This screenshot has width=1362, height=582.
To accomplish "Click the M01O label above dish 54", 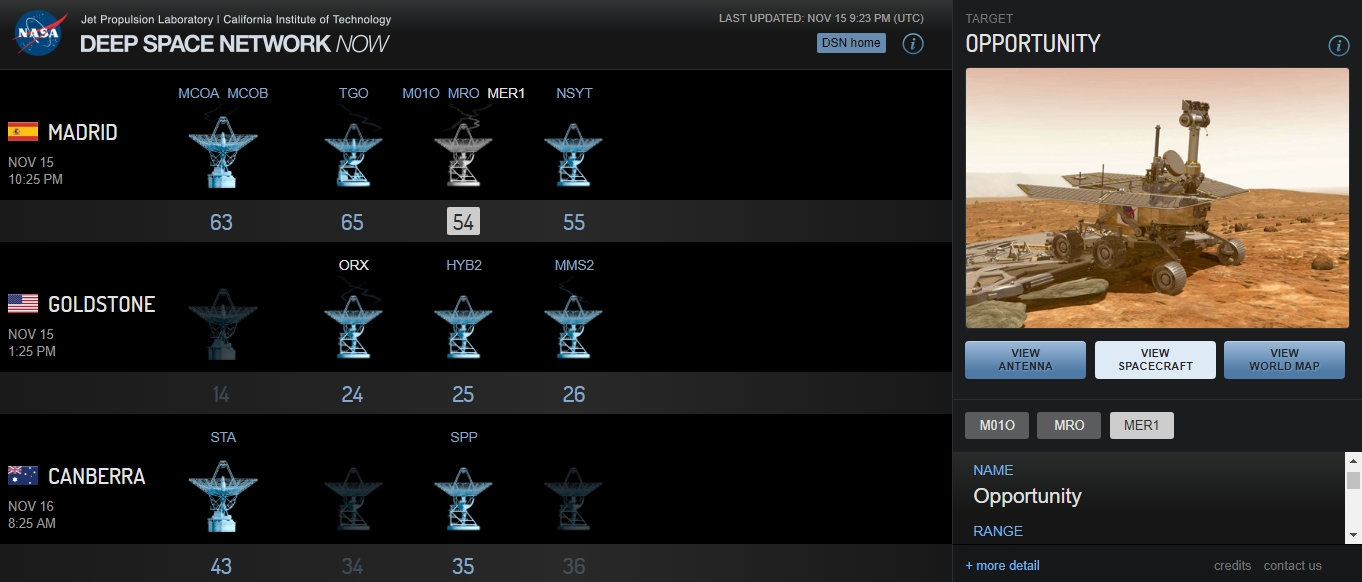I will click(421, 93).
